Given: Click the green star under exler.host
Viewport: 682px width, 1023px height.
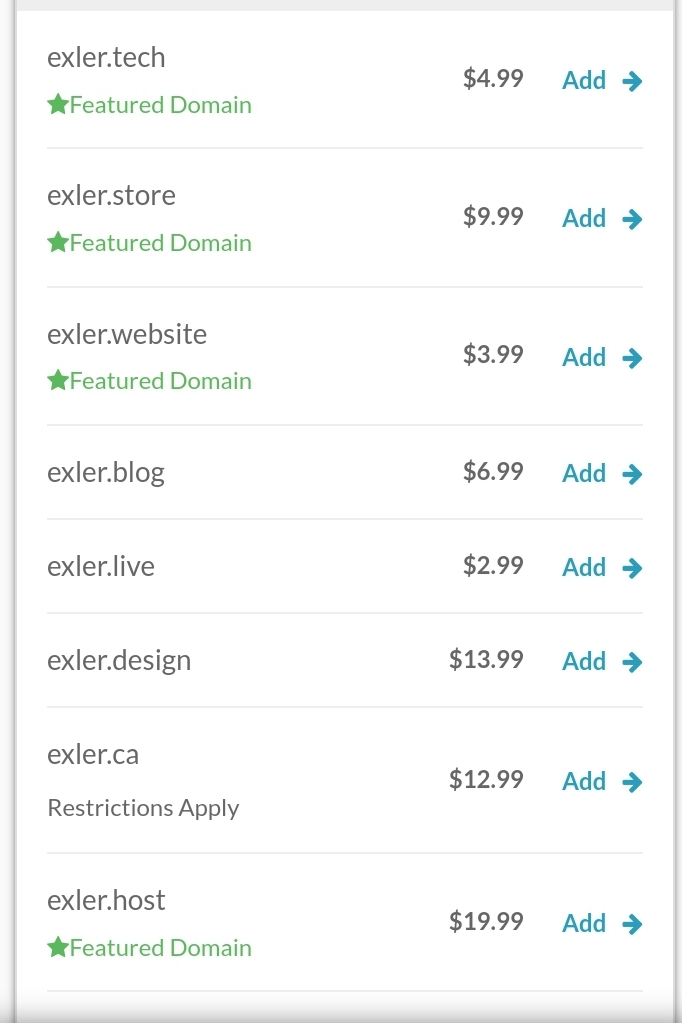Looking at the screenshot, I should 57,947.
